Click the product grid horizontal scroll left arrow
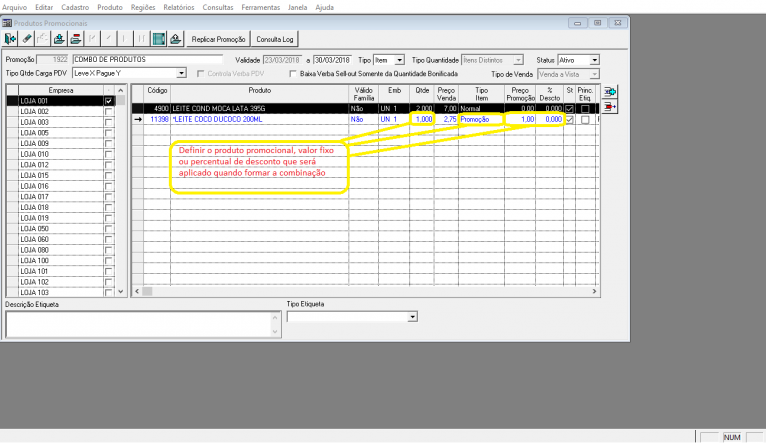Image resolution: width=766 pixels, height=443 pixels. coord(137,291)
